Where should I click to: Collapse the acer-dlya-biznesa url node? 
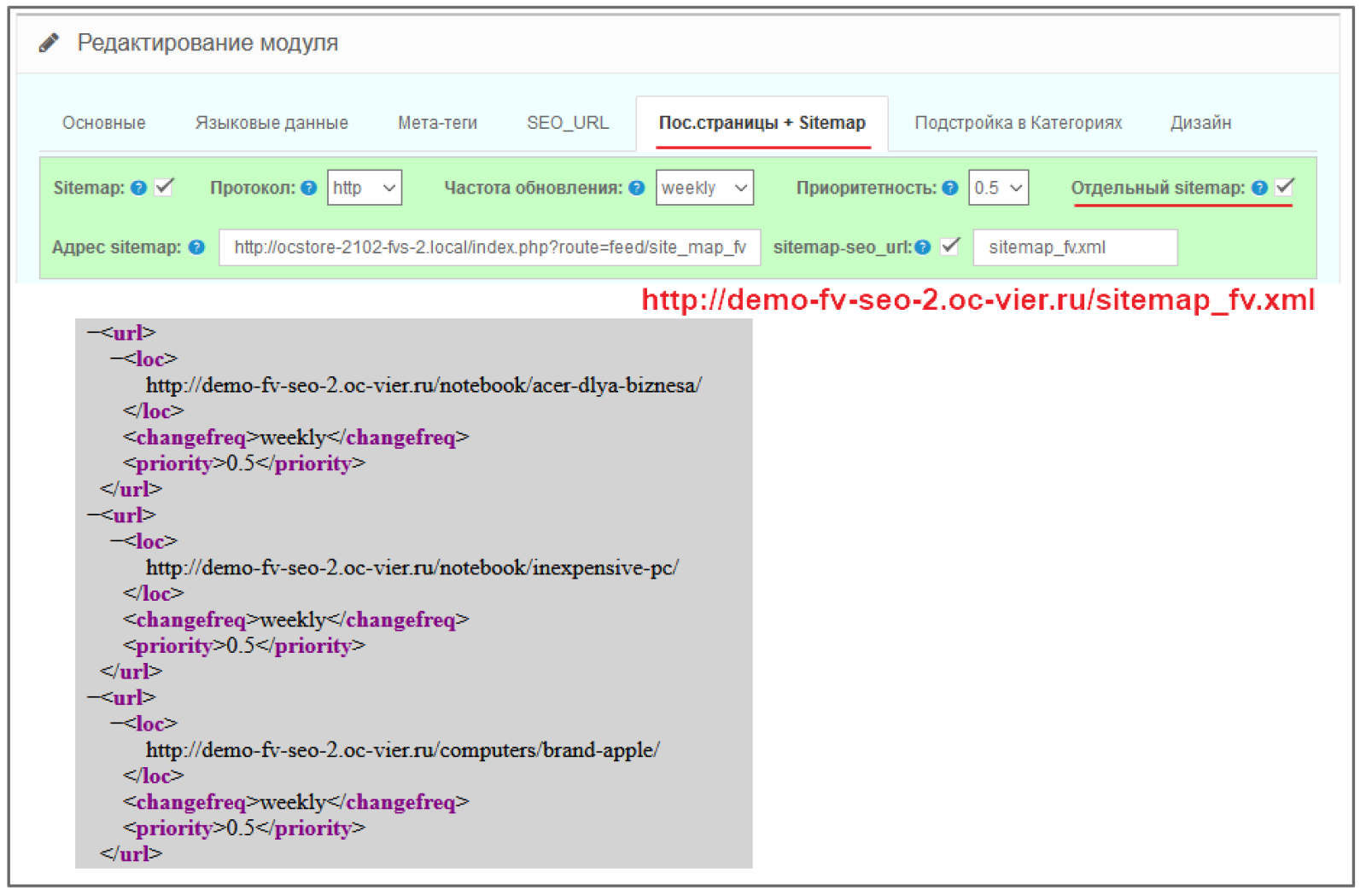tap(94, 333)
